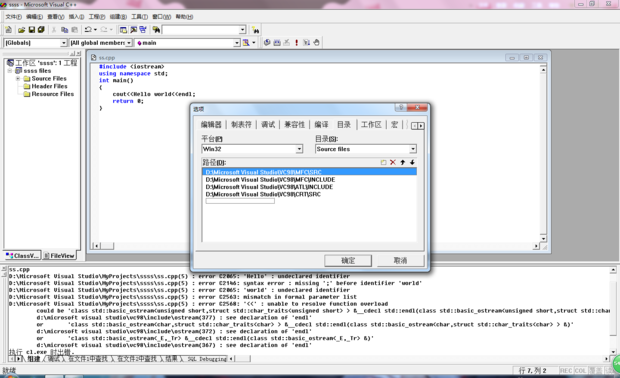Click the move path up arrow icon

(x=403, y=162)
